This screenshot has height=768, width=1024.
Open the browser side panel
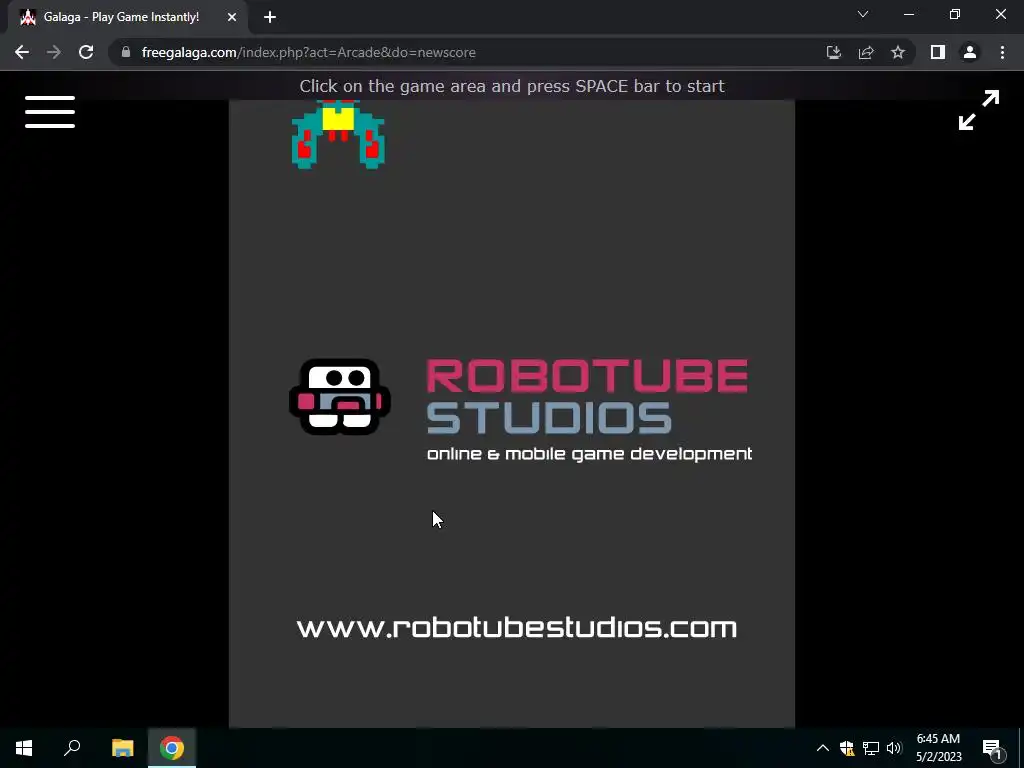point(938,52)
